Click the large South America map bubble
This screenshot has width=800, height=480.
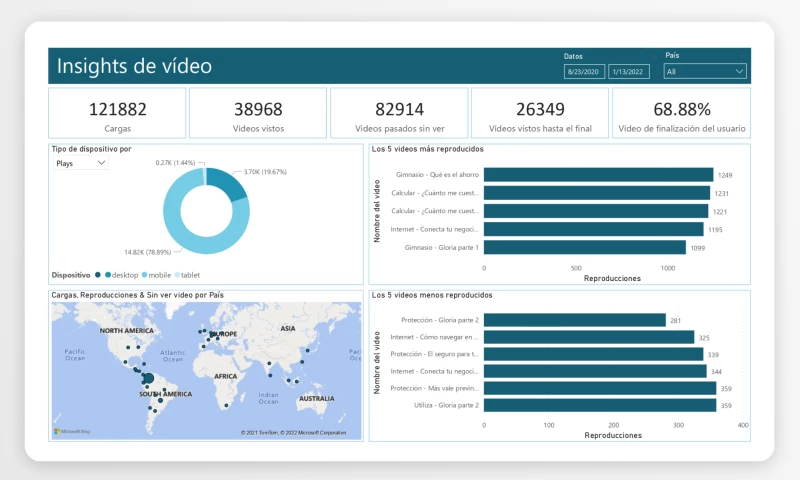[148, 378]
